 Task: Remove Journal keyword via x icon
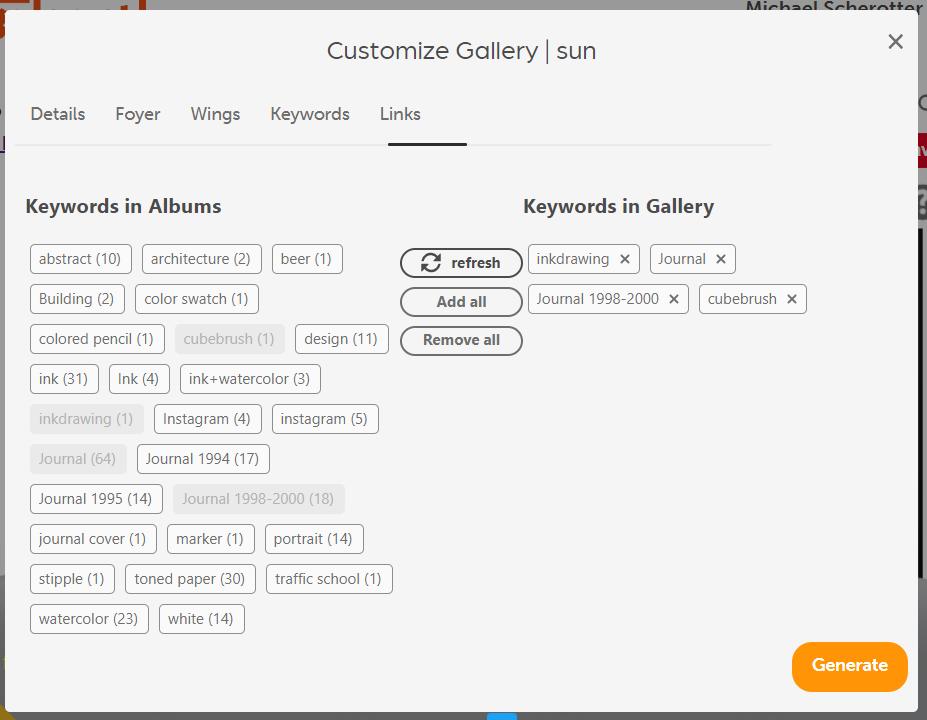(721, 259)
